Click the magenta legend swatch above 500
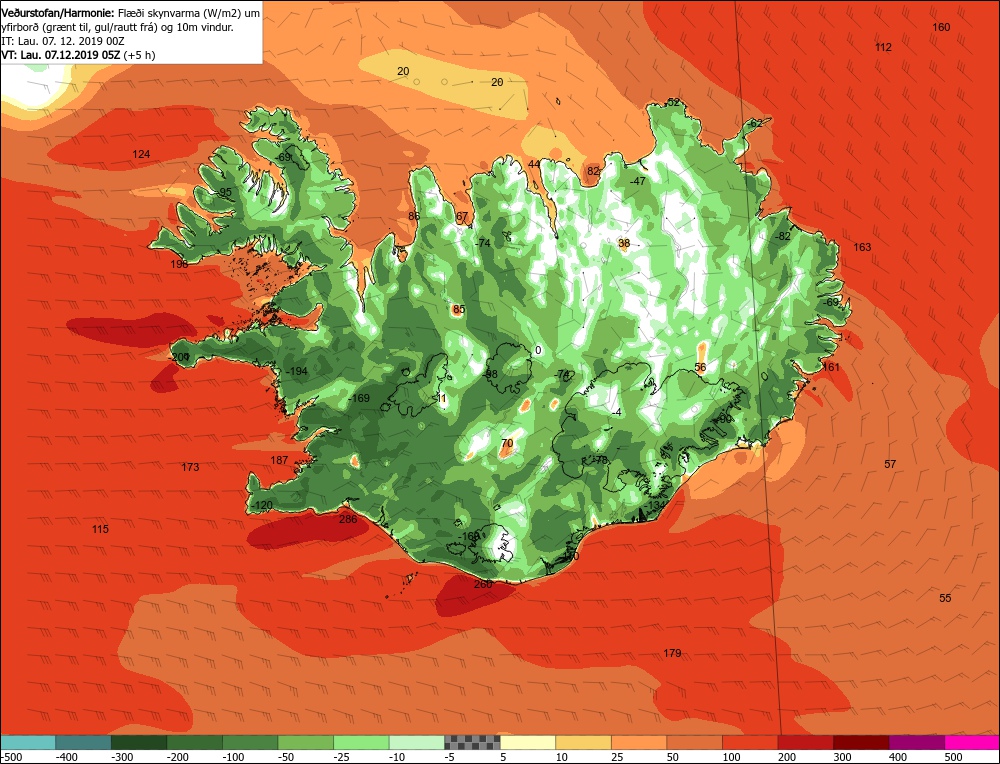 click(973, 742)
